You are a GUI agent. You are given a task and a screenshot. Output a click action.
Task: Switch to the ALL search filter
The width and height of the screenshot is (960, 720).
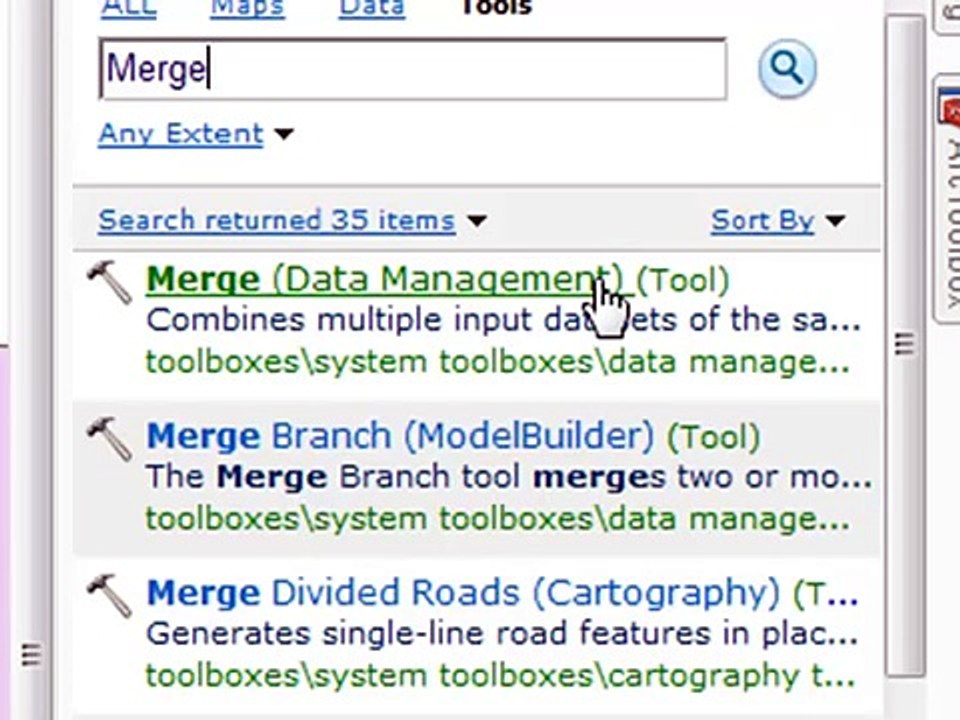[129, 9]
